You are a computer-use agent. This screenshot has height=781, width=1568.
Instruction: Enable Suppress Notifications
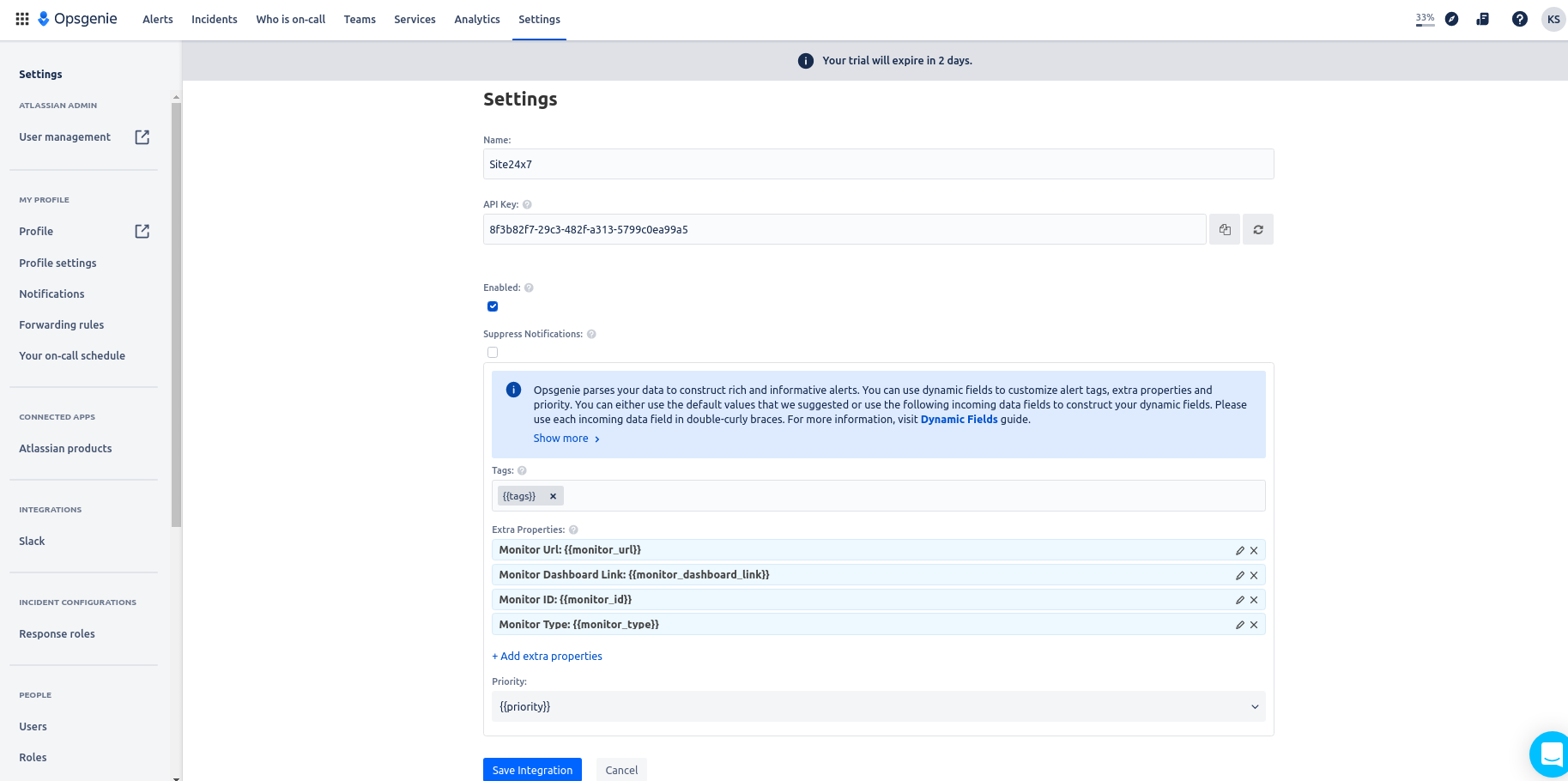pos(492,352)
